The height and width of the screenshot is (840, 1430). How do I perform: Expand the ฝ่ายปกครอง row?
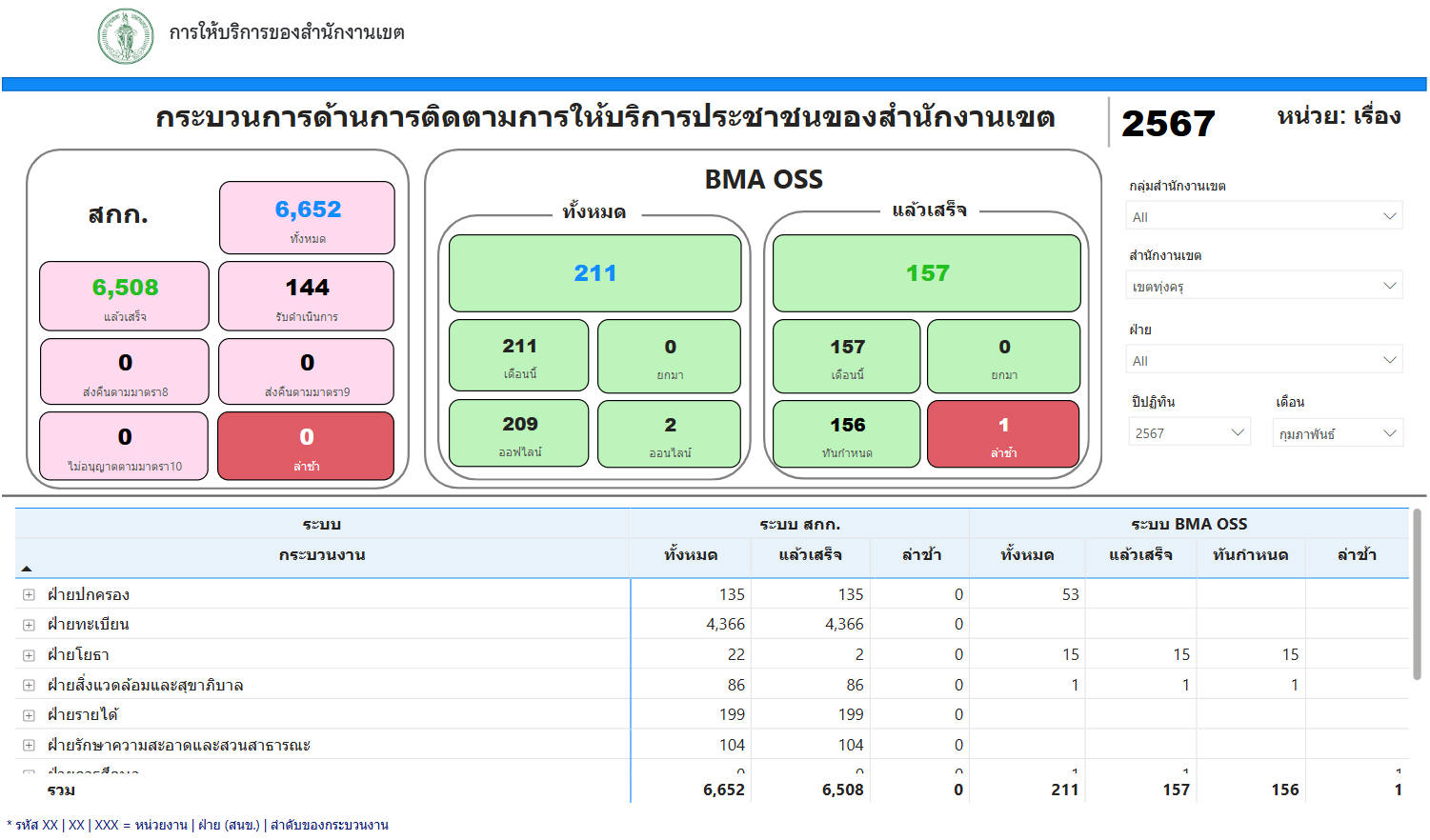[x=29, y=595]
